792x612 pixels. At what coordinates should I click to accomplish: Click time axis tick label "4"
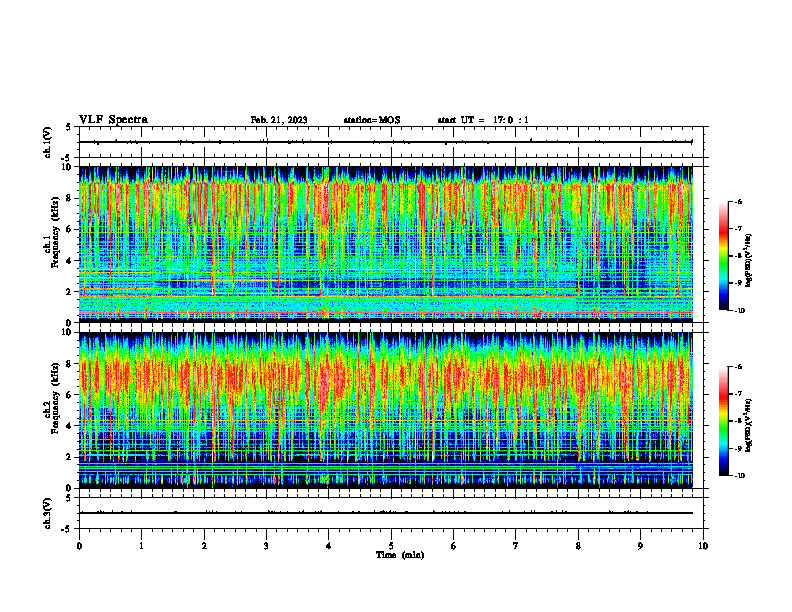(328, 546)
